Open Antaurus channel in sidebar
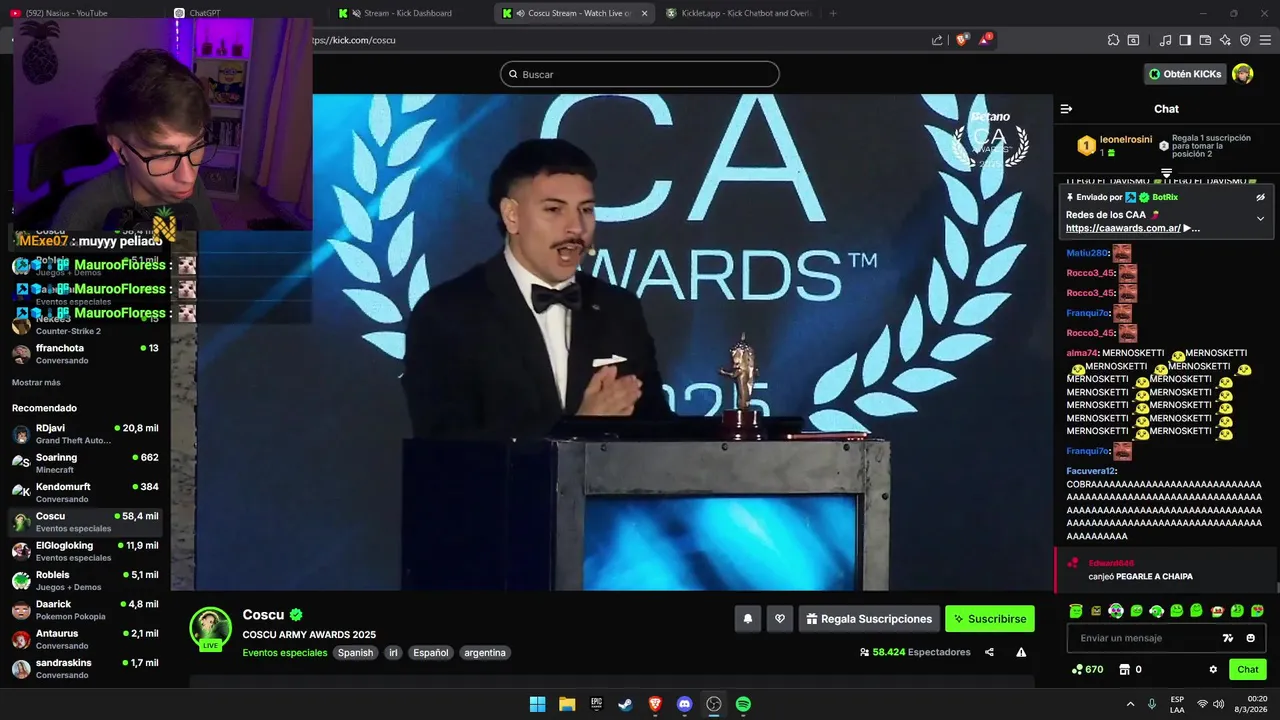This screenshot has height=720, width=1280. (x=85, y=639)
